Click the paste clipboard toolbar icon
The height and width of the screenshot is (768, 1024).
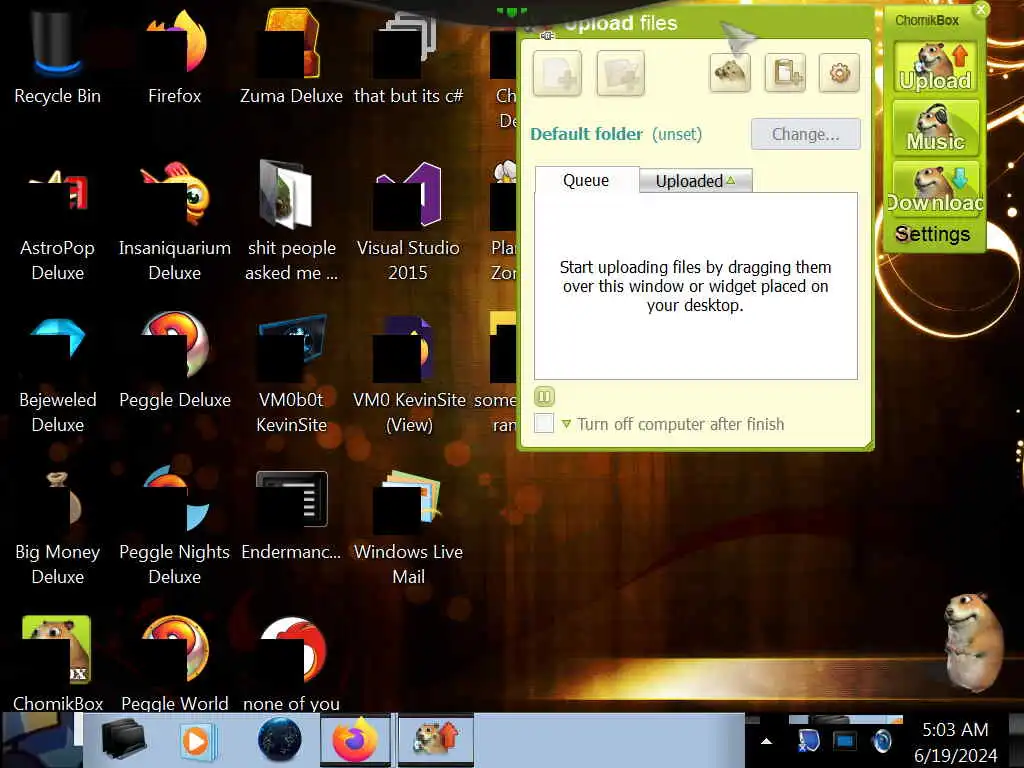(x=785, y=72)
